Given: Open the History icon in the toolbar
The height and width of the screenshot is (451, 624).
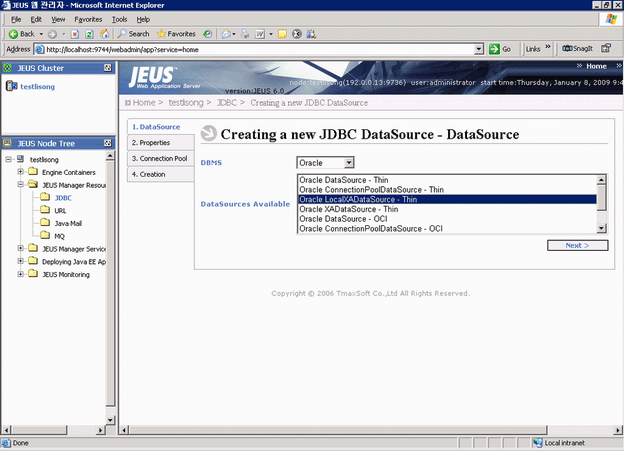Looking at the screenshot, I should click(x=207, y=34).
